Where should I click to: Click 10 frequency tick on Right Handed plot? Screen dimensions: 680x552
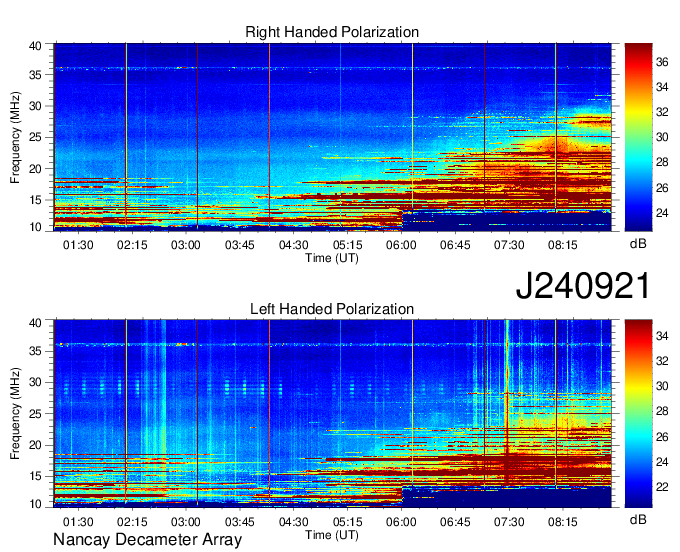[x=35, y=227]
